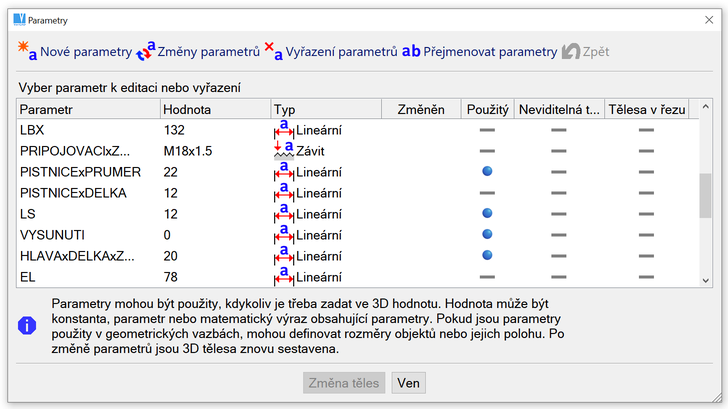Click the blue info icon

(x=28, y=325)
